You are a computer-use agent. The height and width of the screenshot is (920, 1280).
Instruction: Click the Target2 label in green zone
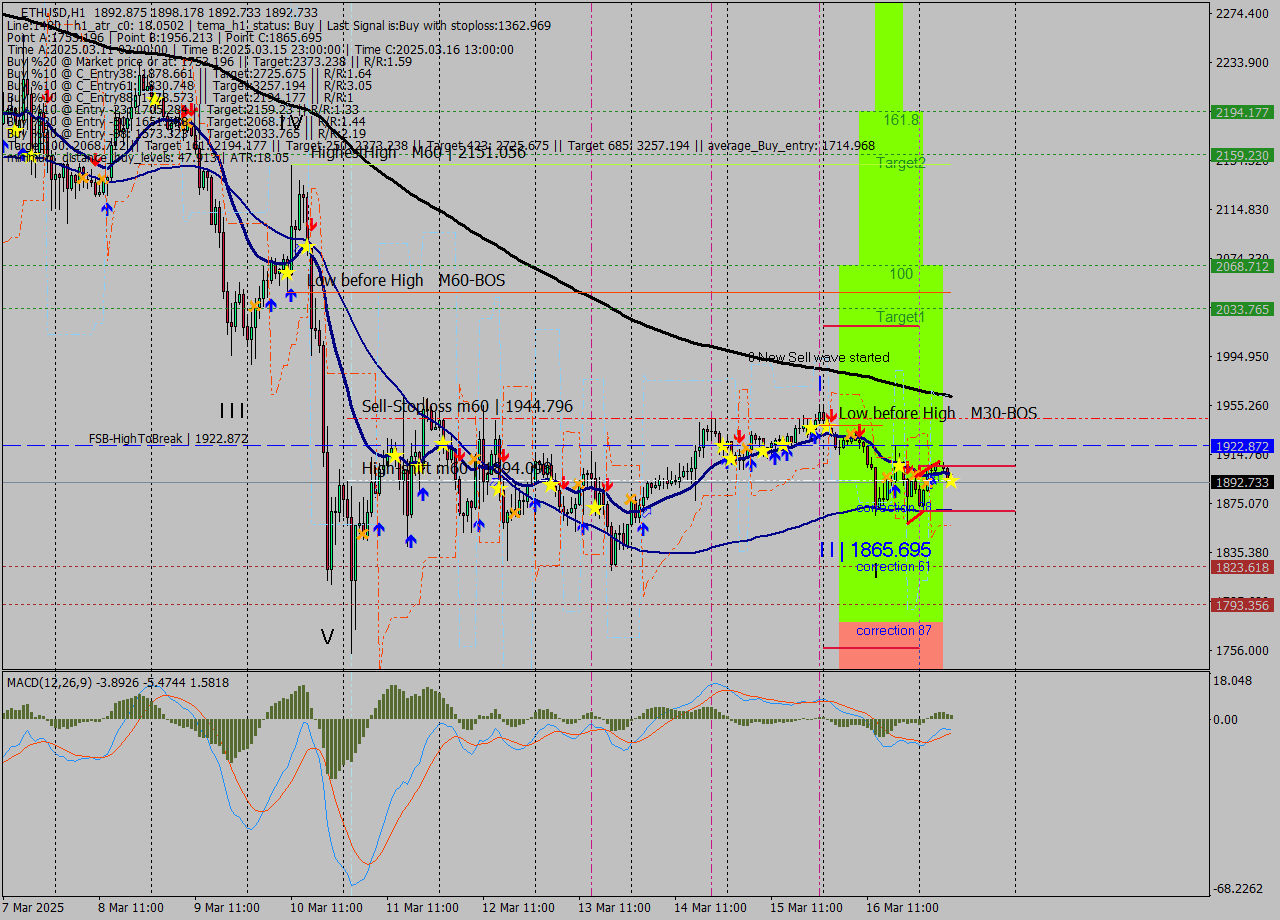click(900, 162)
